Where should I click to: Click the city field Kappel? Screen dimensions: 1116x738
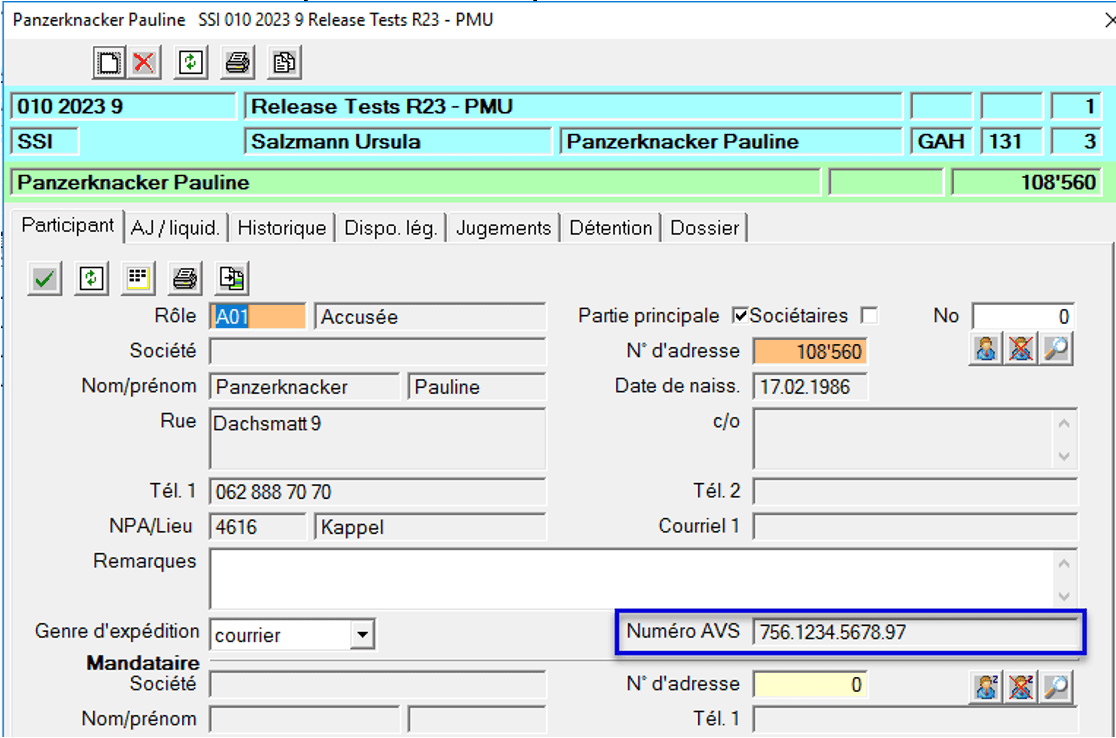pos(431,527)
